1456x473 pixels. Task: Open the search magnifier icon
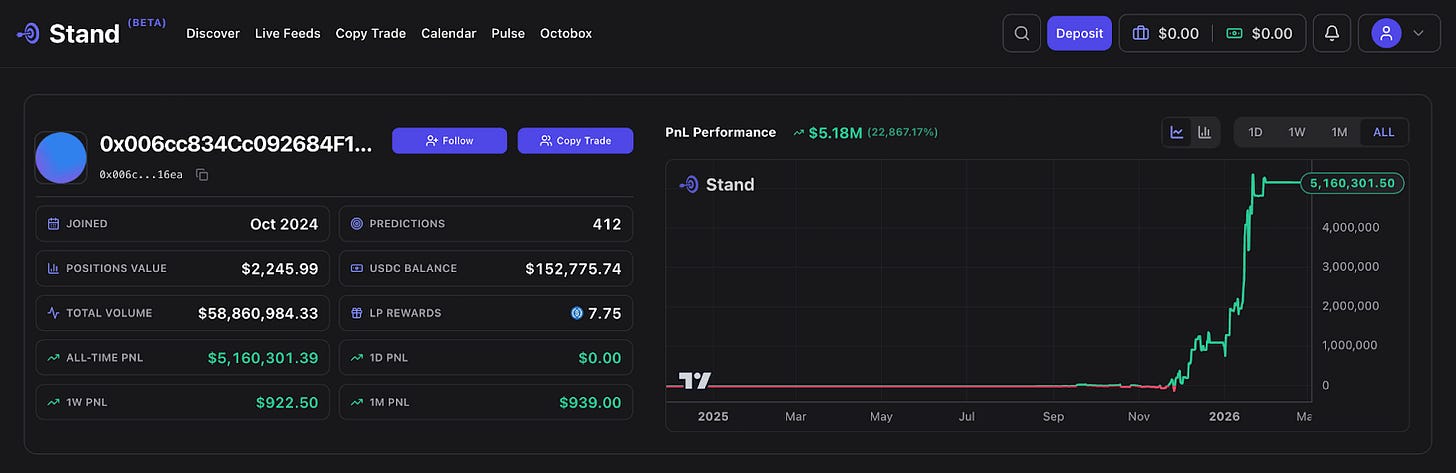click(1022, 33)
